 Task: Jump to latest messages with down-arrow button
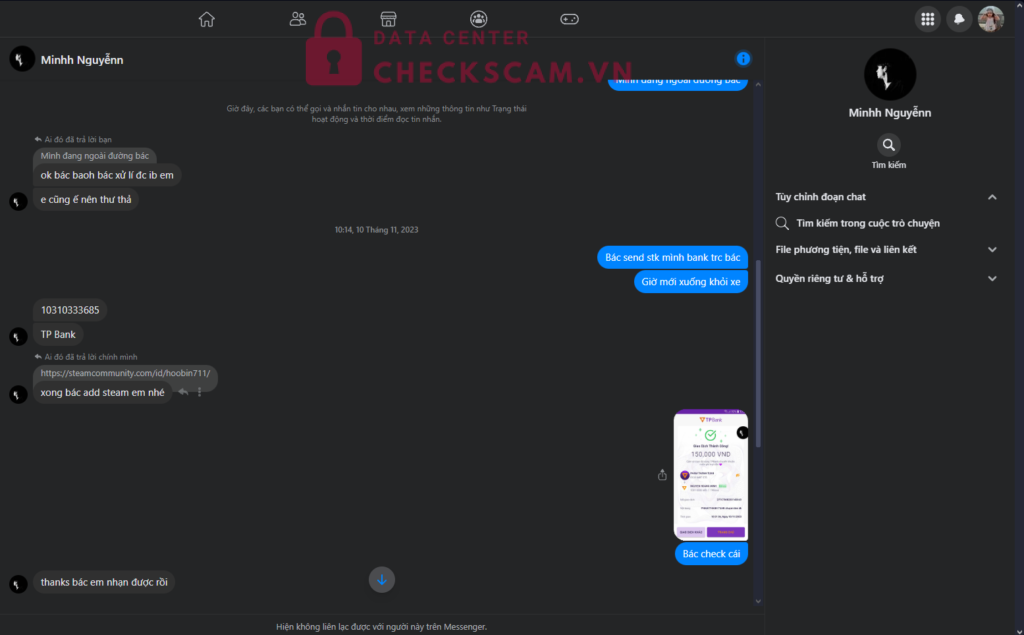point(382,579)
